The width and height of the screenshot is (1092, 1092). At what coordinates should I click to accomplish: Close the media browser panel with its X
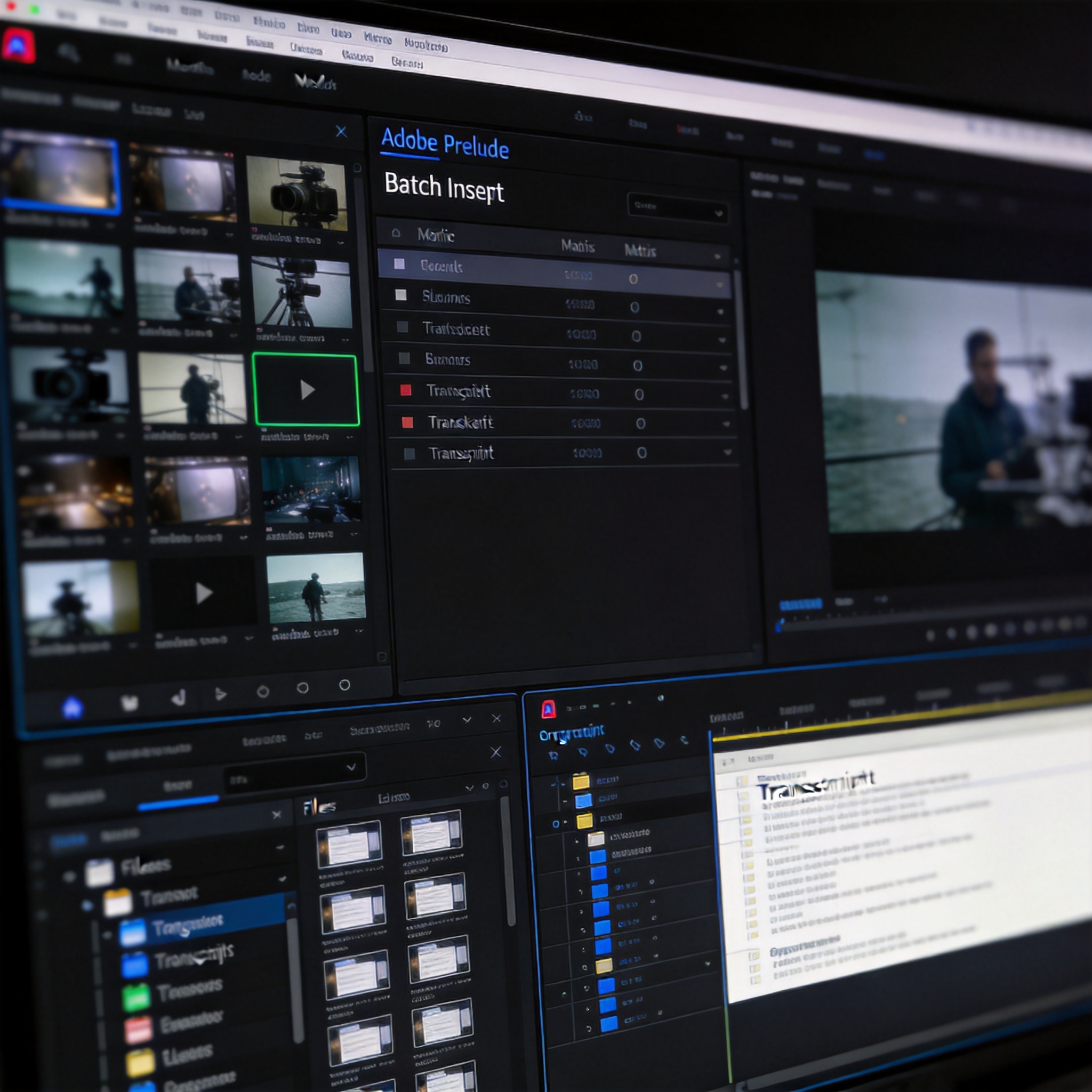click(341, 132)
